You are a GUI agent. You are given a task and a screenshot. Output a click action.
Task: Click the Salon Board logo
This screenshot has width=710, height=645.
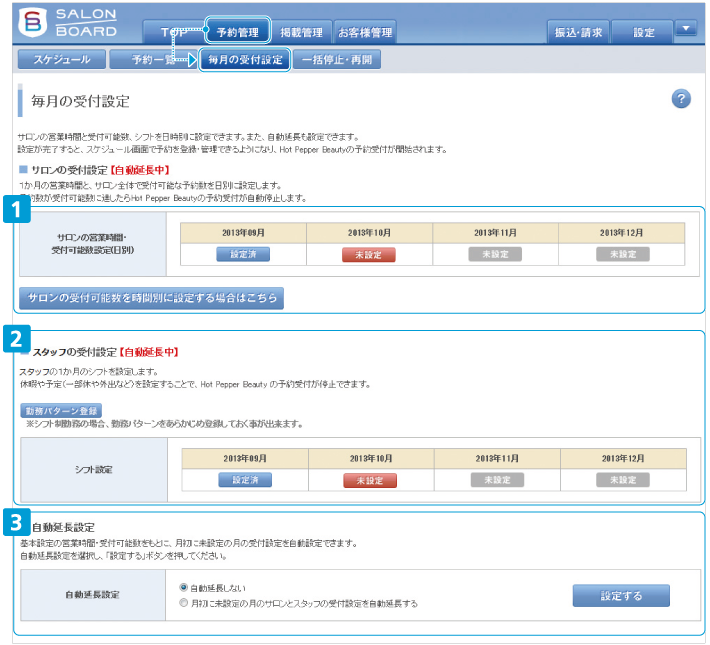click(65, 23)
